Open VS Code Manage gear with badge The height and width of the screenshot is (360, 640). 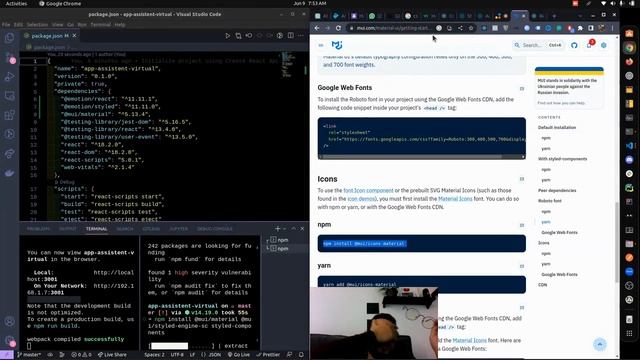pos(9,340)
